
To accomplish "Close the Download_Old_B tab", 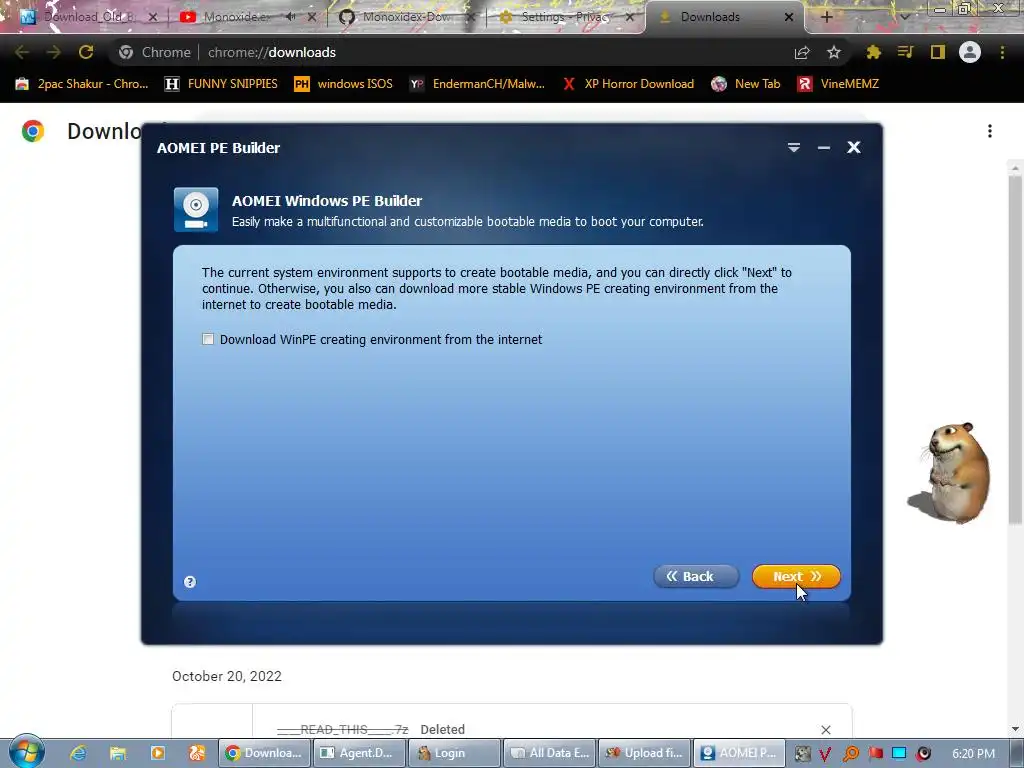I will [152, 17].
